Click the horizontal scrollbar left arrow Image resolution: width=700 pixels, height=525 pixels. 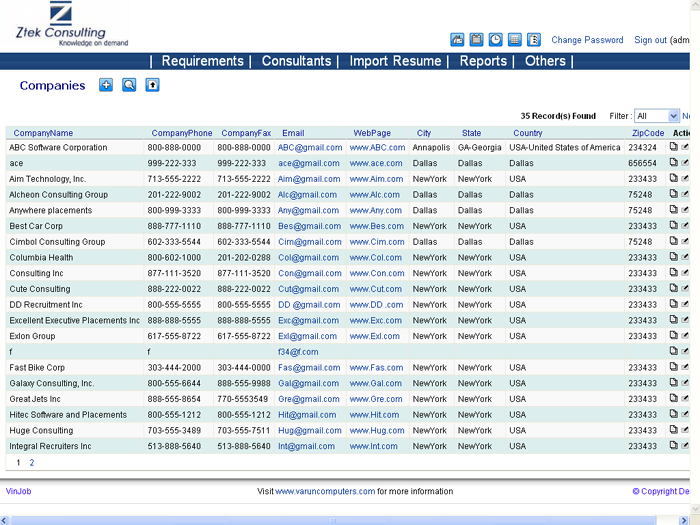click(x=4, y=521)
